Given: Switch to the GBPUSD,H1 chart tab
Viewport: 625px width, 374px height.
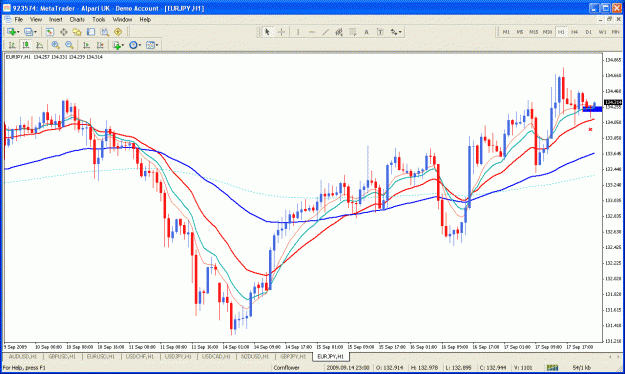Looking at the screenshot, I should tap(62, 356).
